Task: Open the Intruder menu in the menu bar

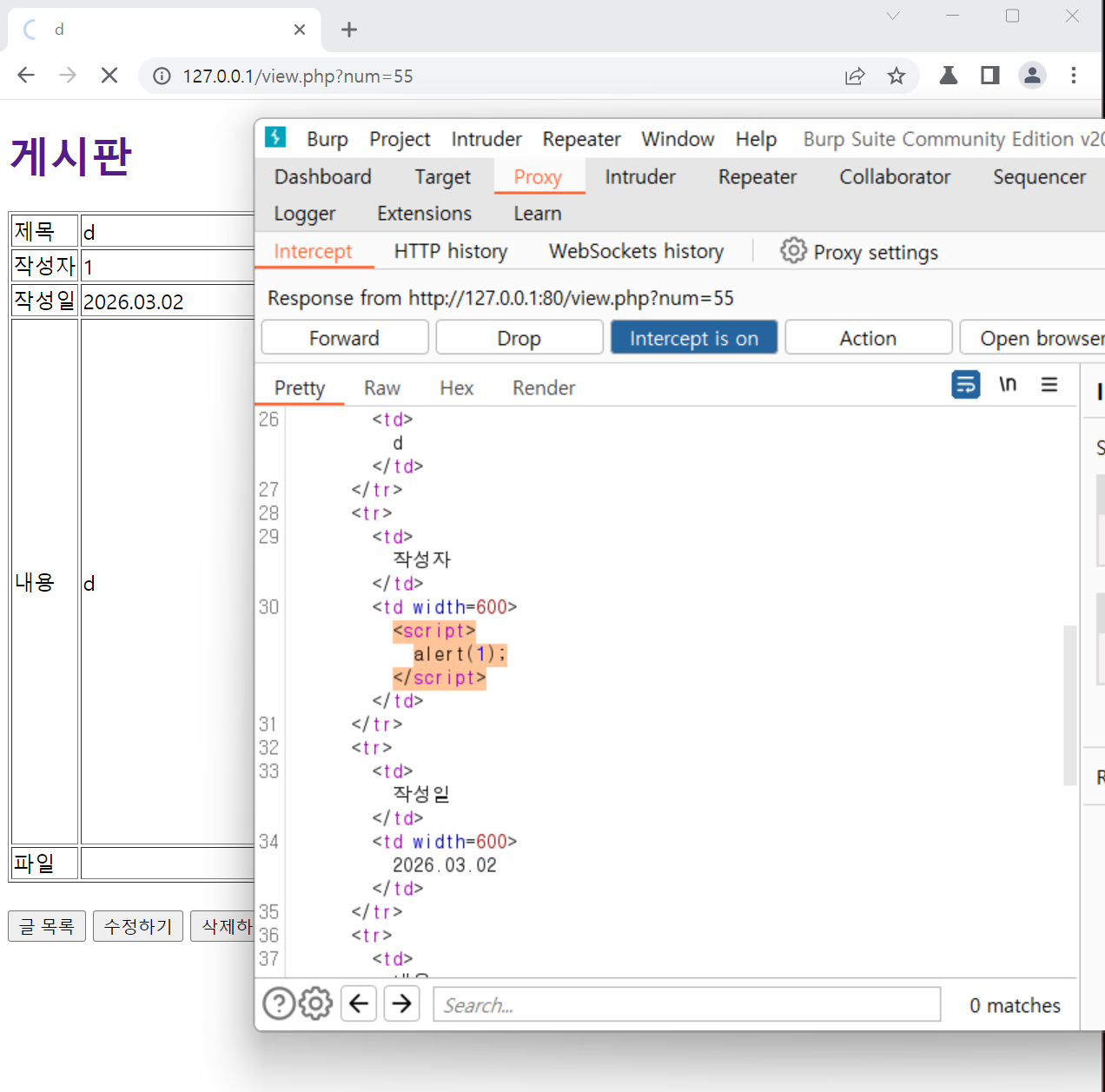Action: [x=486, y=139]
